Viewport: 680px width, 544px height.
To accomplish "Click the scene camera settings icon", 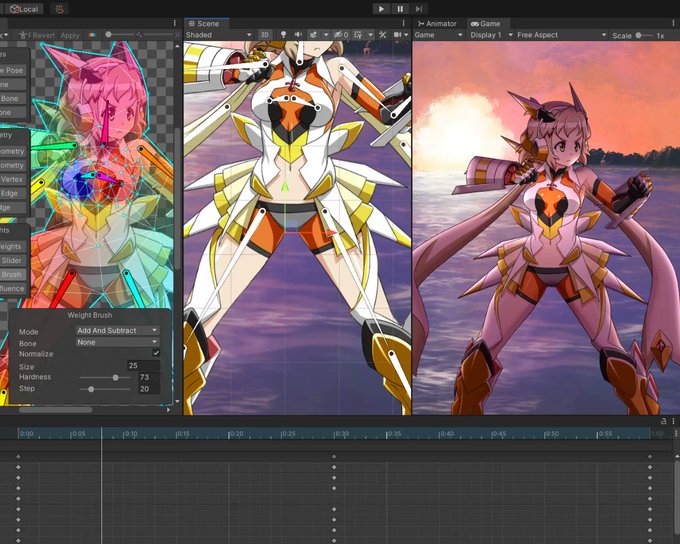I will click(397, 35).
